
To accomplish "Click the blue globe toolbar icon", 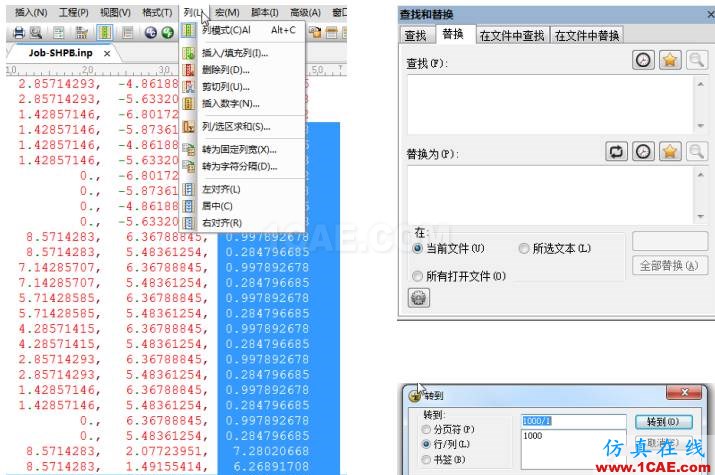I will (x=150, y=32).
